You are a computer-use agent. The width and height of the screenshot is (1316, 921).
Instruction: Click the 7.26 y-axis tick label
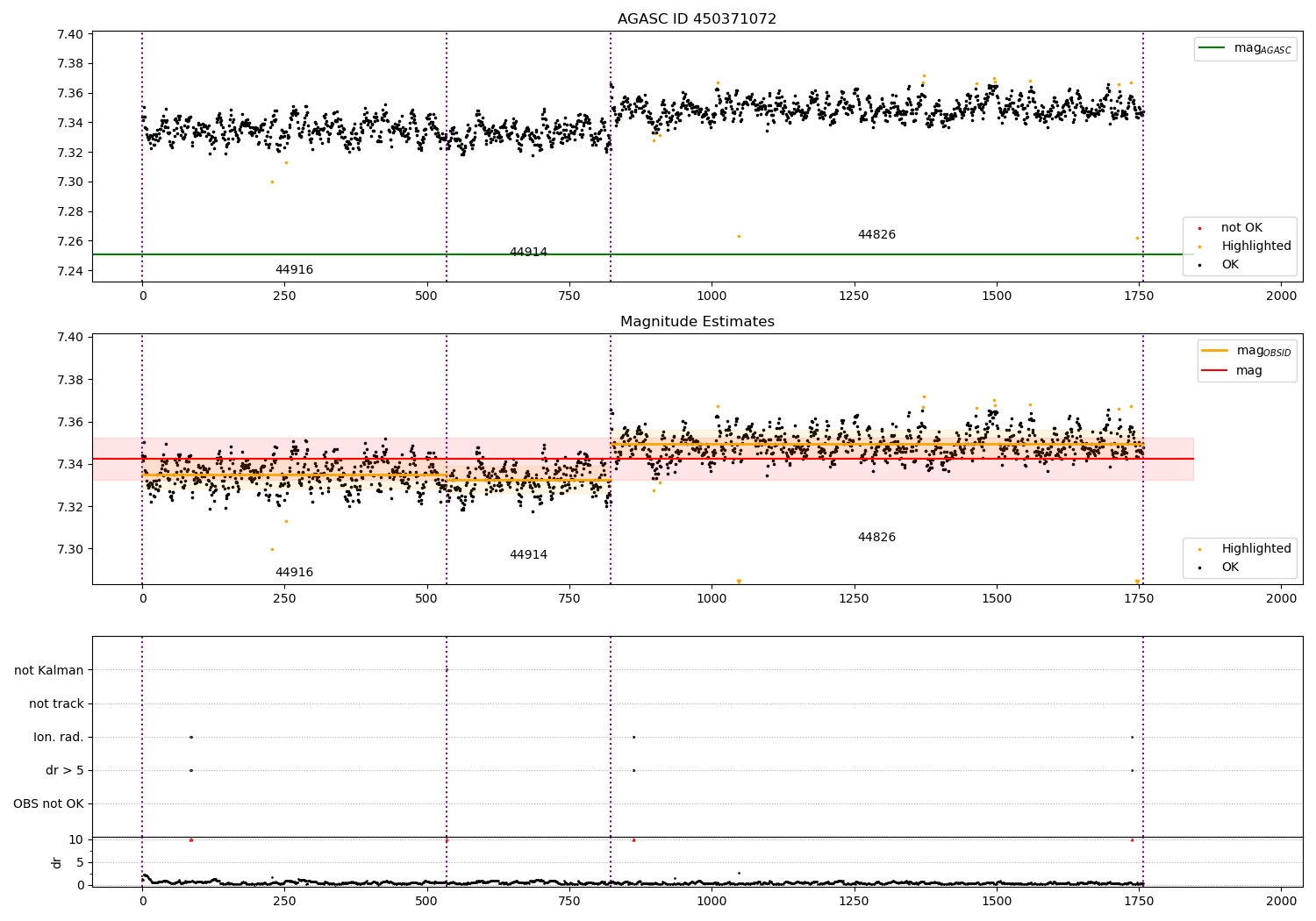tap(70, 241)
